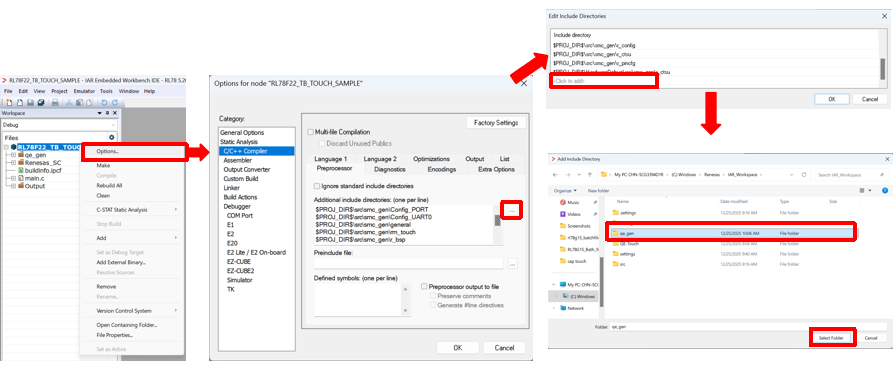Choose Open Containing Folder... in context menu
The image size is (896, 376).
[x=127, y=325]
